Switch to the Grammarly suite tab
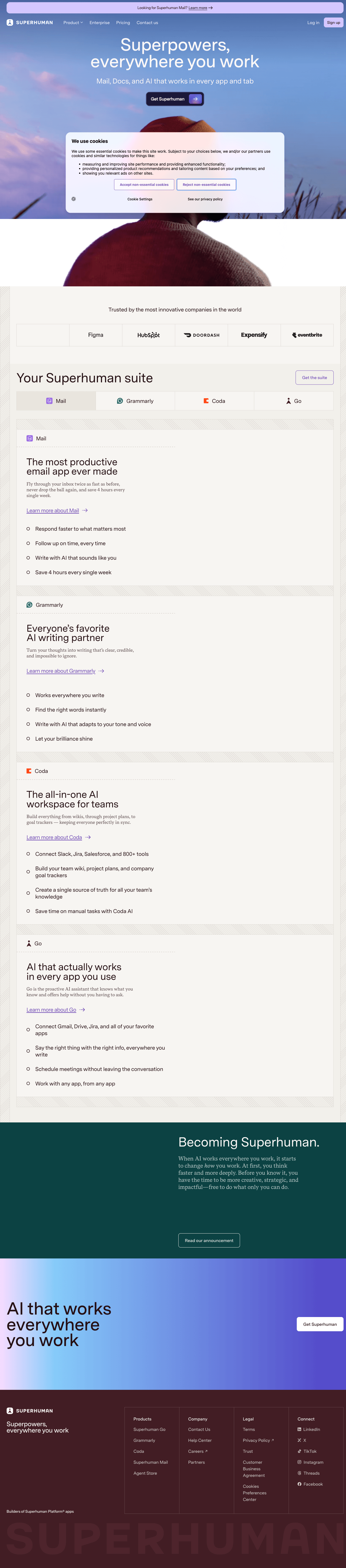The image size is (346, 1568). pos(135,401)
